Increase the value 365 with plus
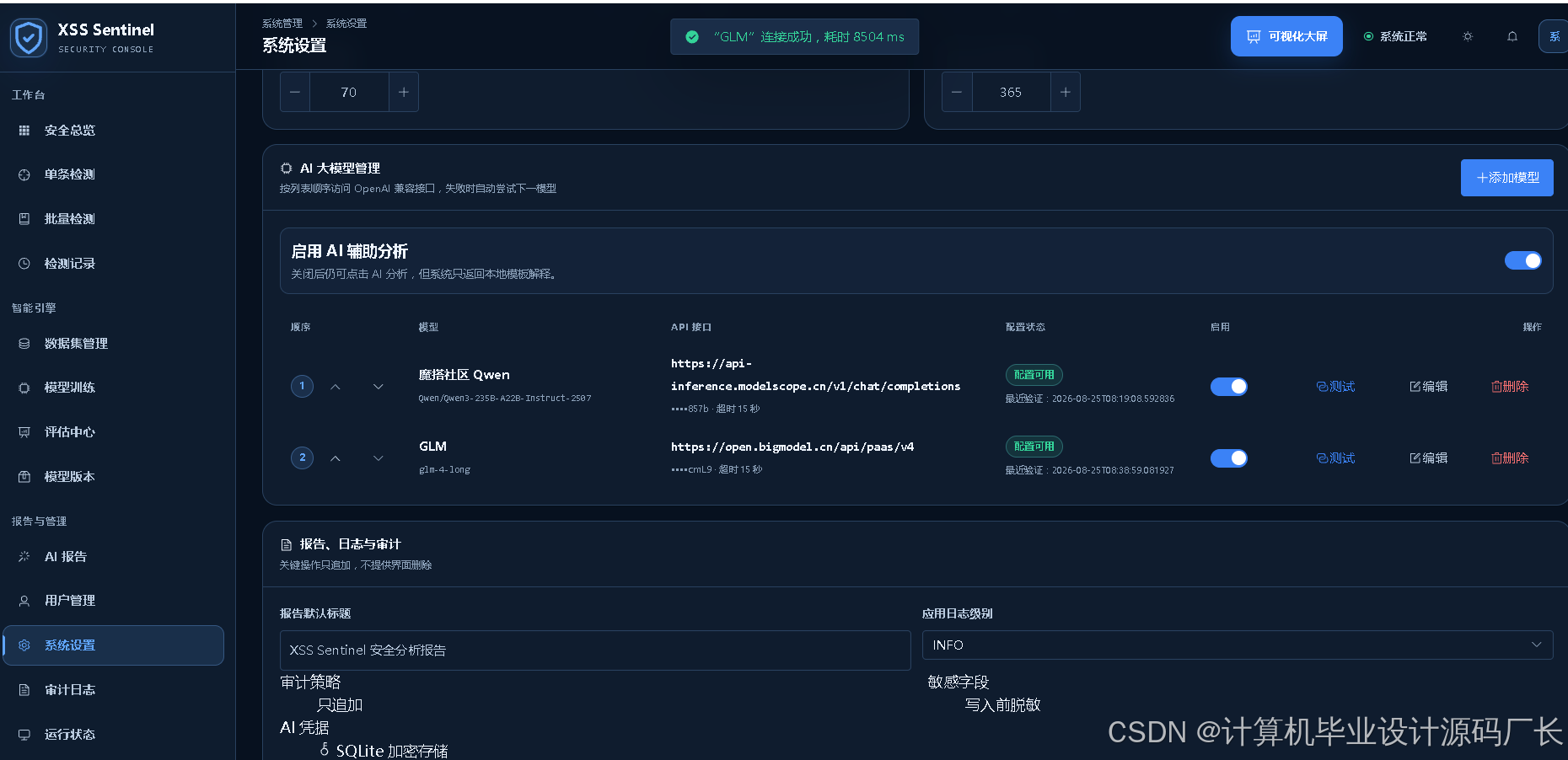The width and height of the screenshot is (1568, 760). pyautogui.click(x=1066, y=93)
